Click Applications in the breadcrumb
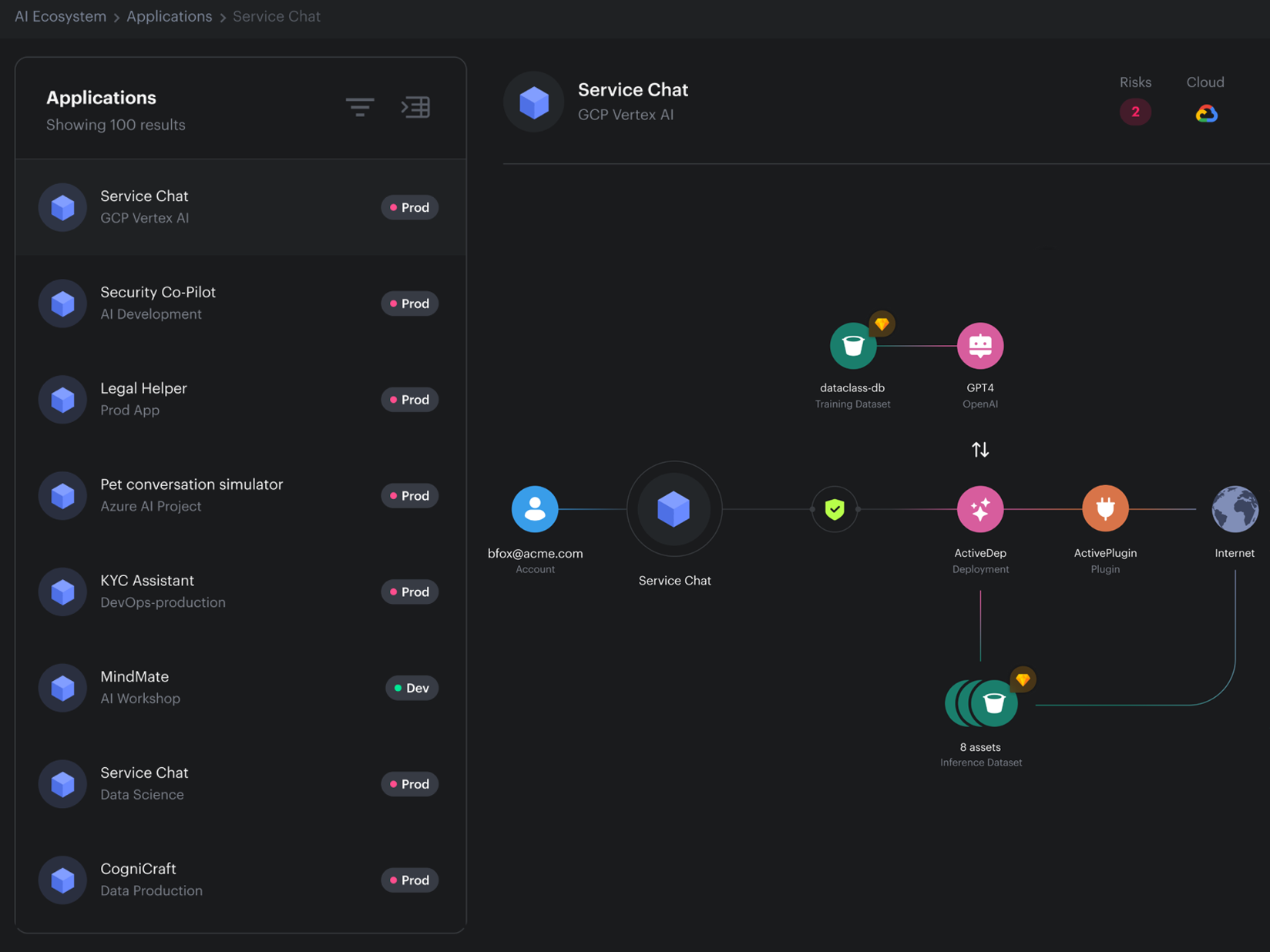This screenshot has width=1270, height=952. (x=168, y=15)
